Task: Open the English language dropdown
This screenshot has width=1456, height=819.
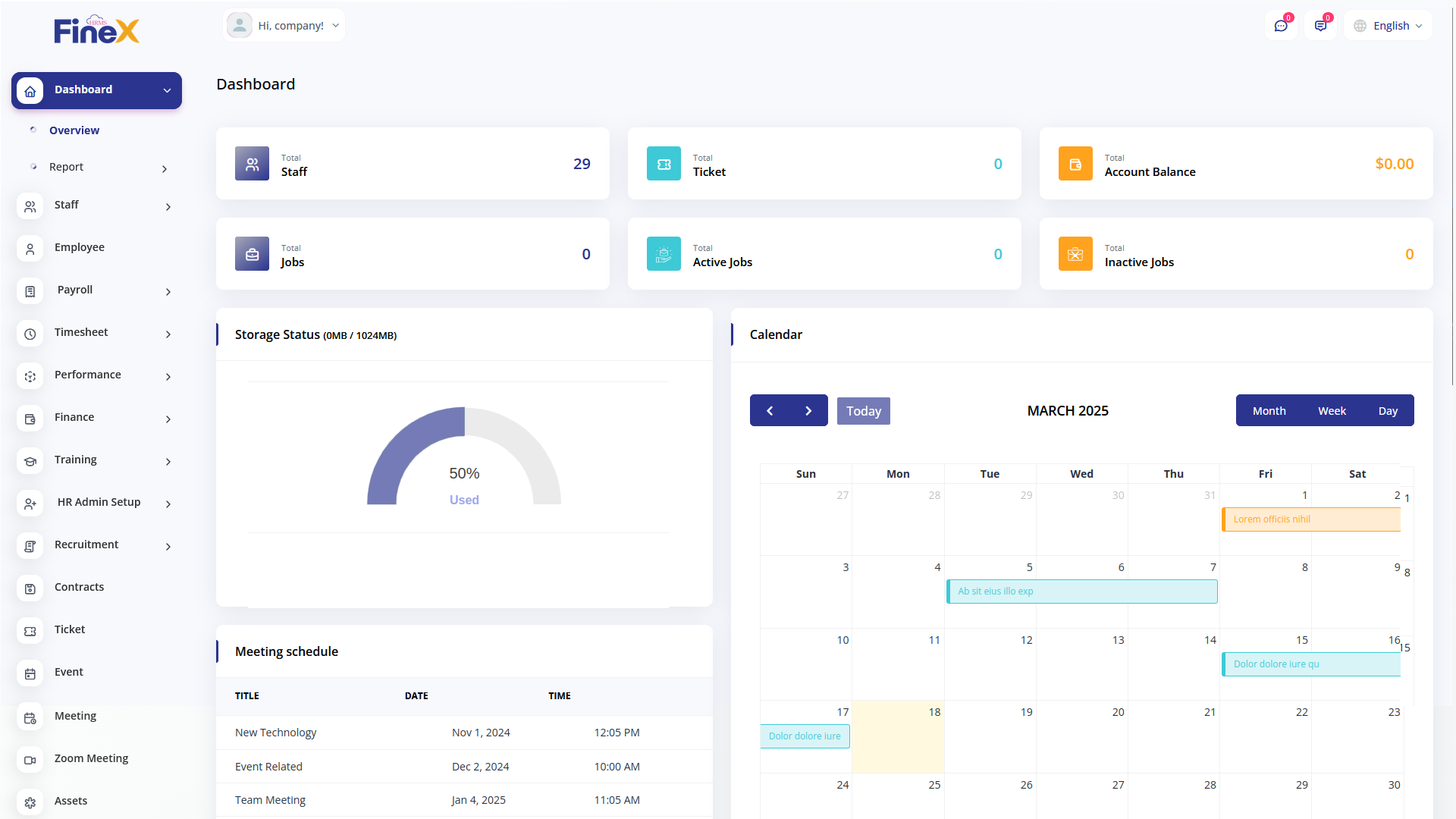Action: pyautogui.click(x=1389, y=26)
